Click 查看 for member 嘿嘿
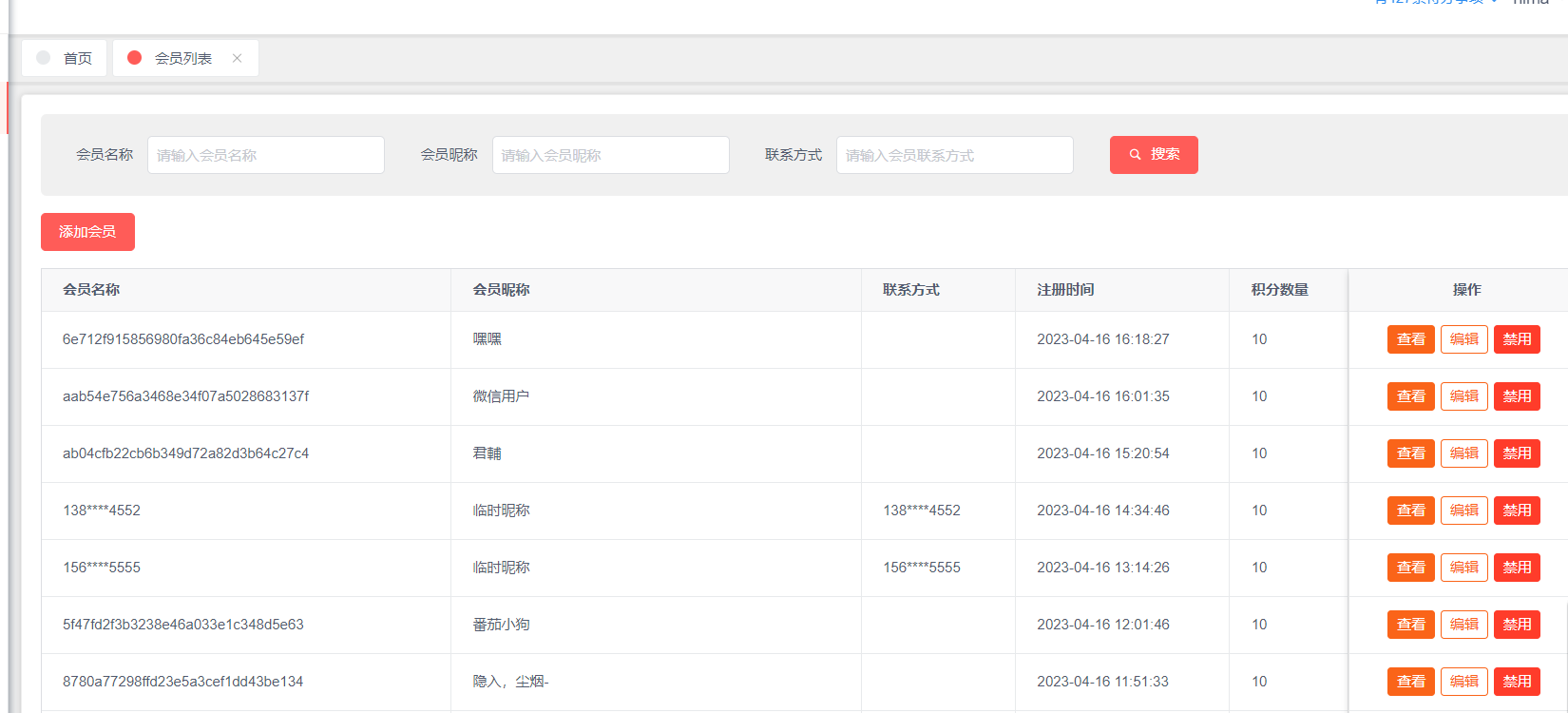The image size is (1568, 713). [x=1411, y=339]
